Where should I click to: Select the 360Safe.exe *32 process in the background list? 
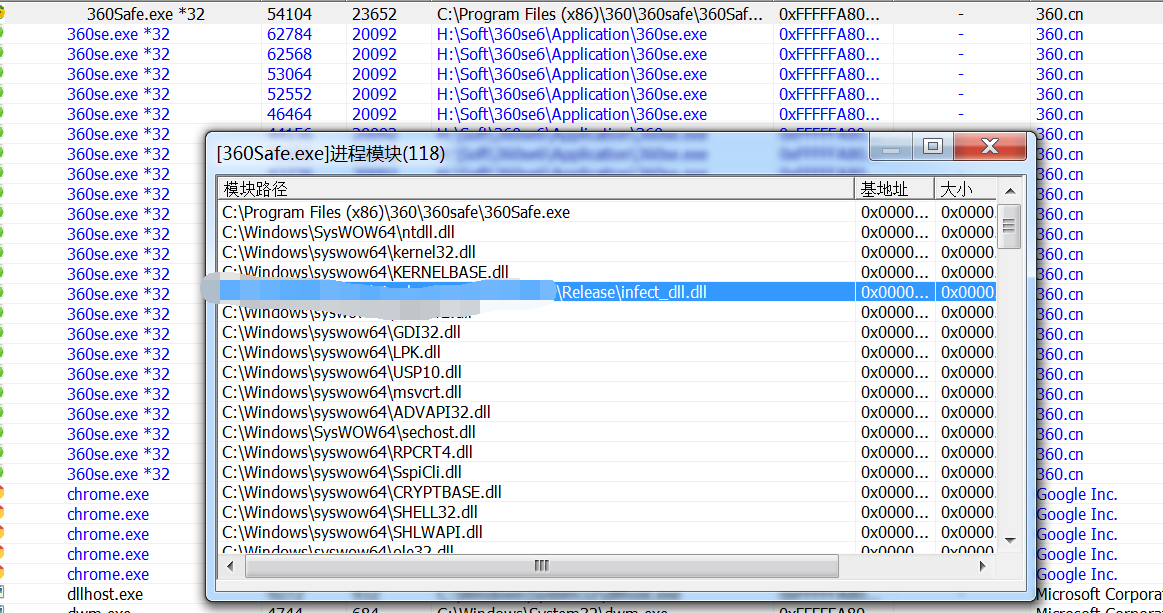pyautogui.click(x=145, y=14)
